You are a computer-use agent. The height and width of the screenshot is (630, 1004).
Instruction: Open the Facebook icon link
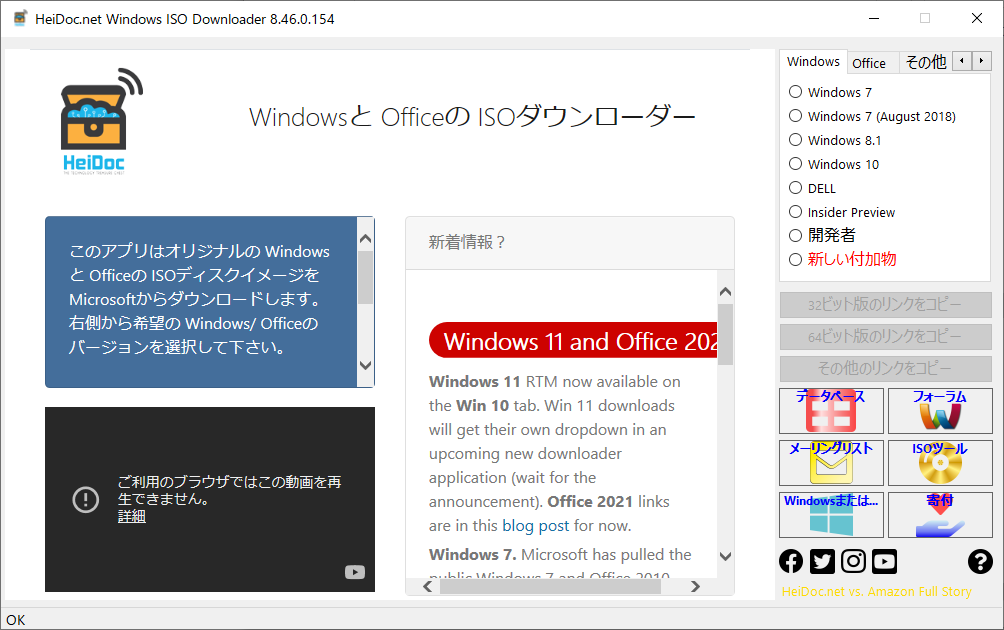coord(791,561)
